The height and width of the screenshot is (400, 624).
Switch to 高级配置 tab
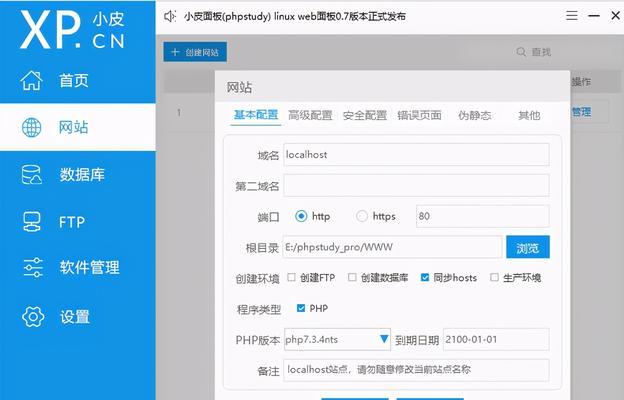310,115
